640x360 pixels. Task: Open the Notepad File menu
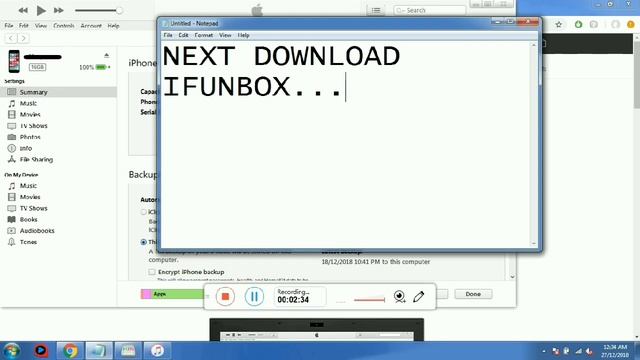click(168, 36)
